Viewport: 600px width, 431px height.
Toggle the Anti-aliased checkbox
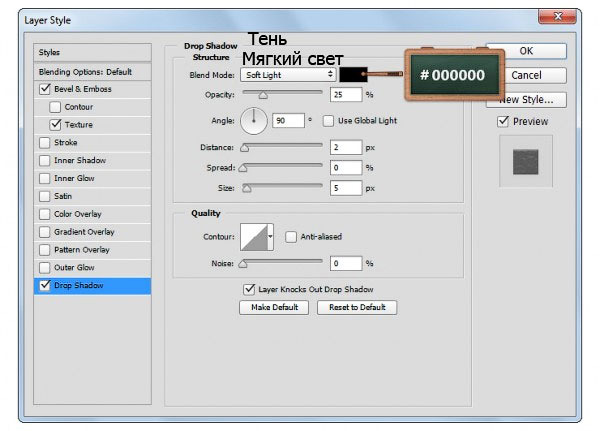click(x=291, y=237)
